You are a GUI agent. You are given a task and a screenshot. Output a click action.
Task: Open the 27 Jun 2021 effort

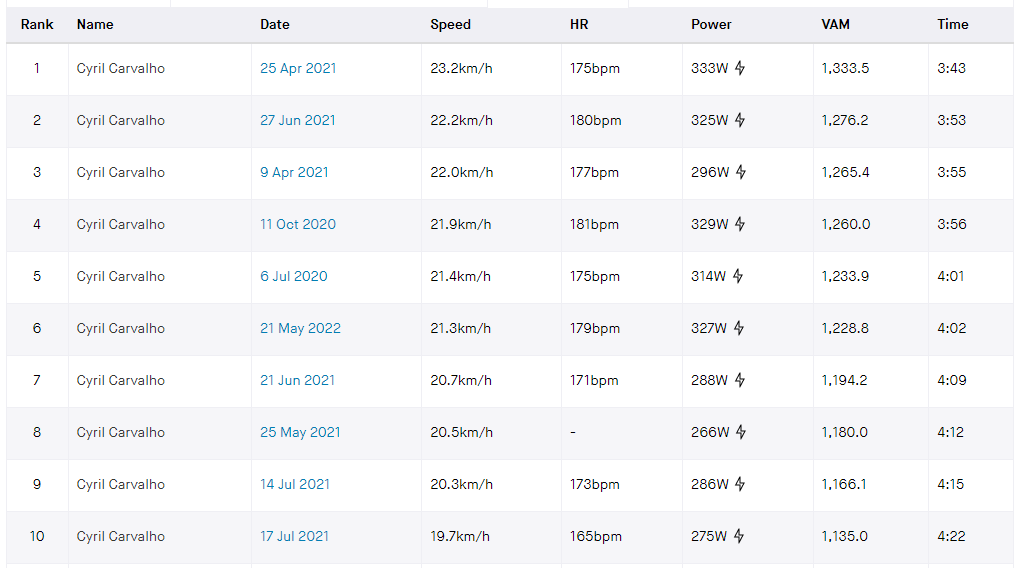pyautogui.click(x=297, y=120)
